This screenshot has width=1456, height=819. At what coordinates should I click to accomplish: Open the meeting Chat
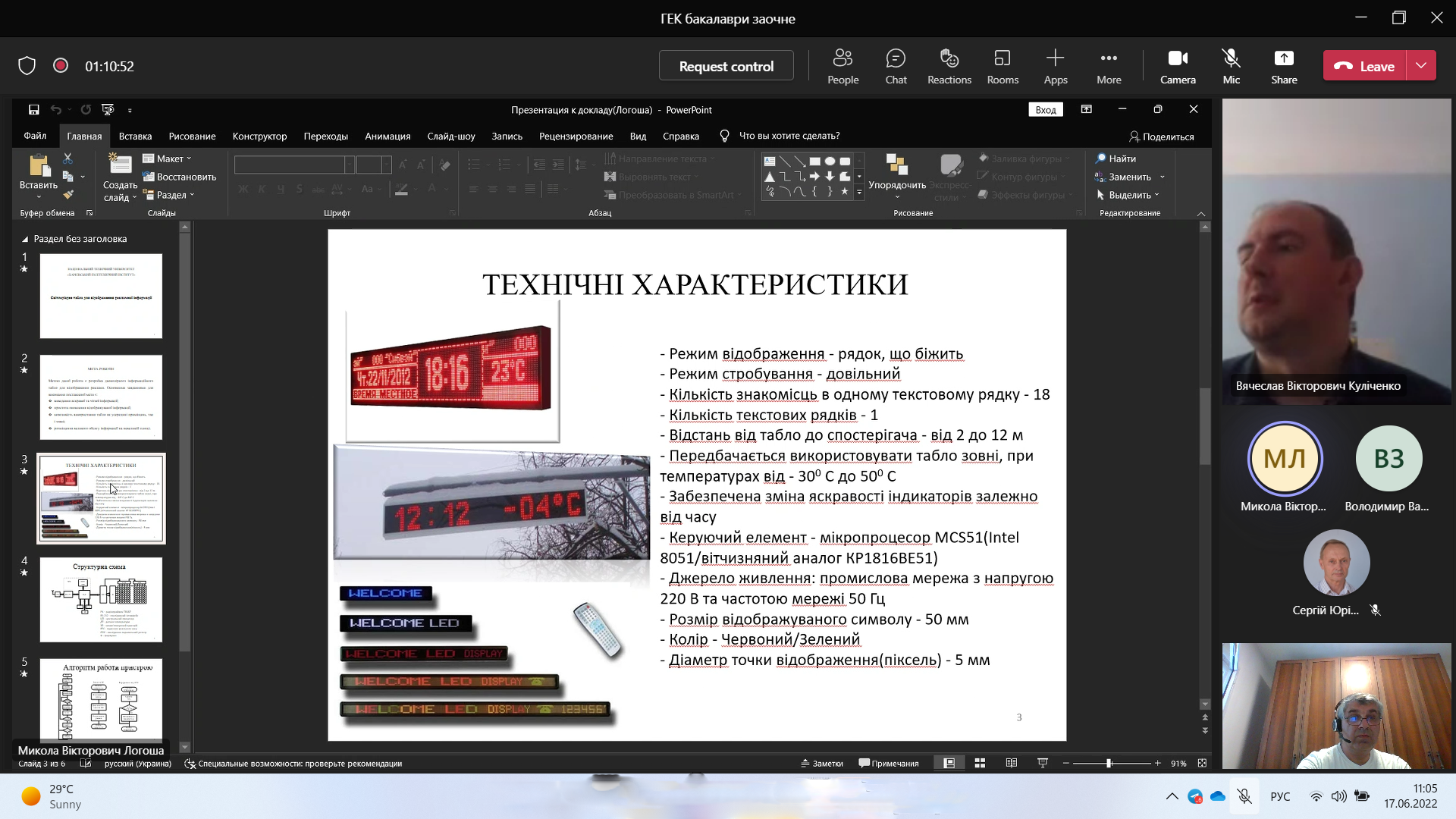896,66
